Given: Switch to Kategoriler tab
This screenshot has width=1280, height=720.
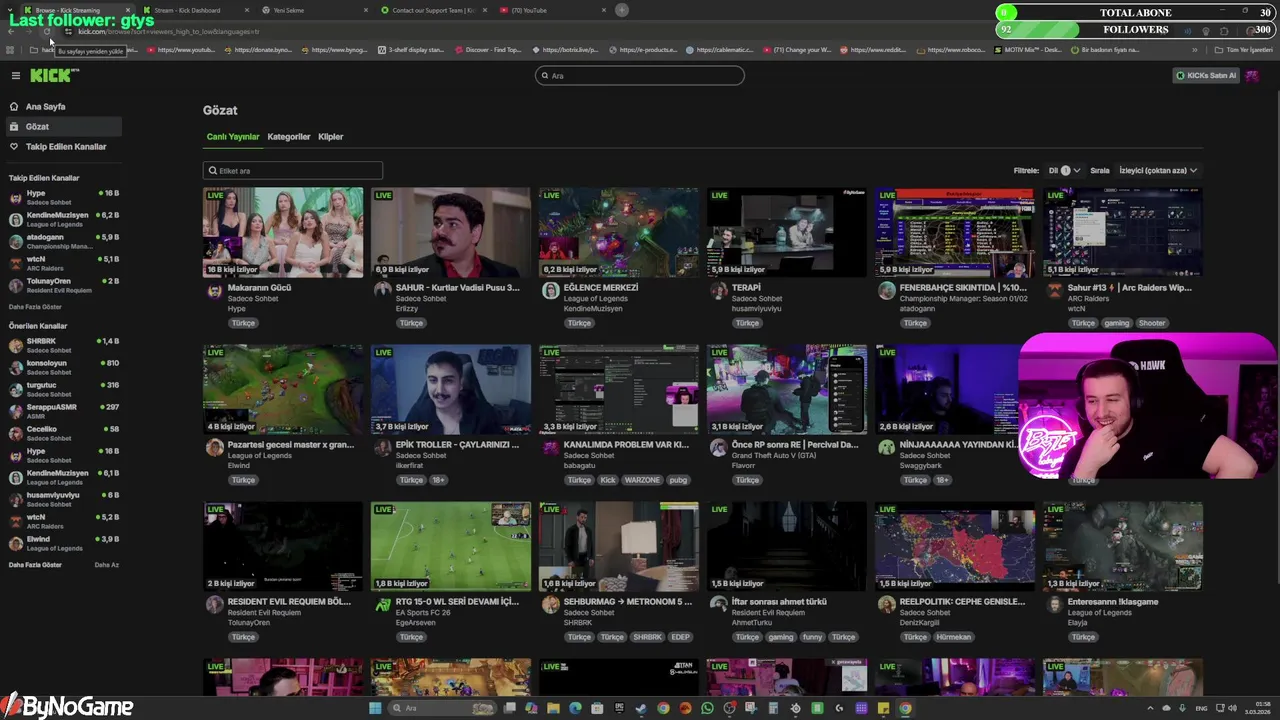Looking at the screenshot, I should tap(289, 136).
